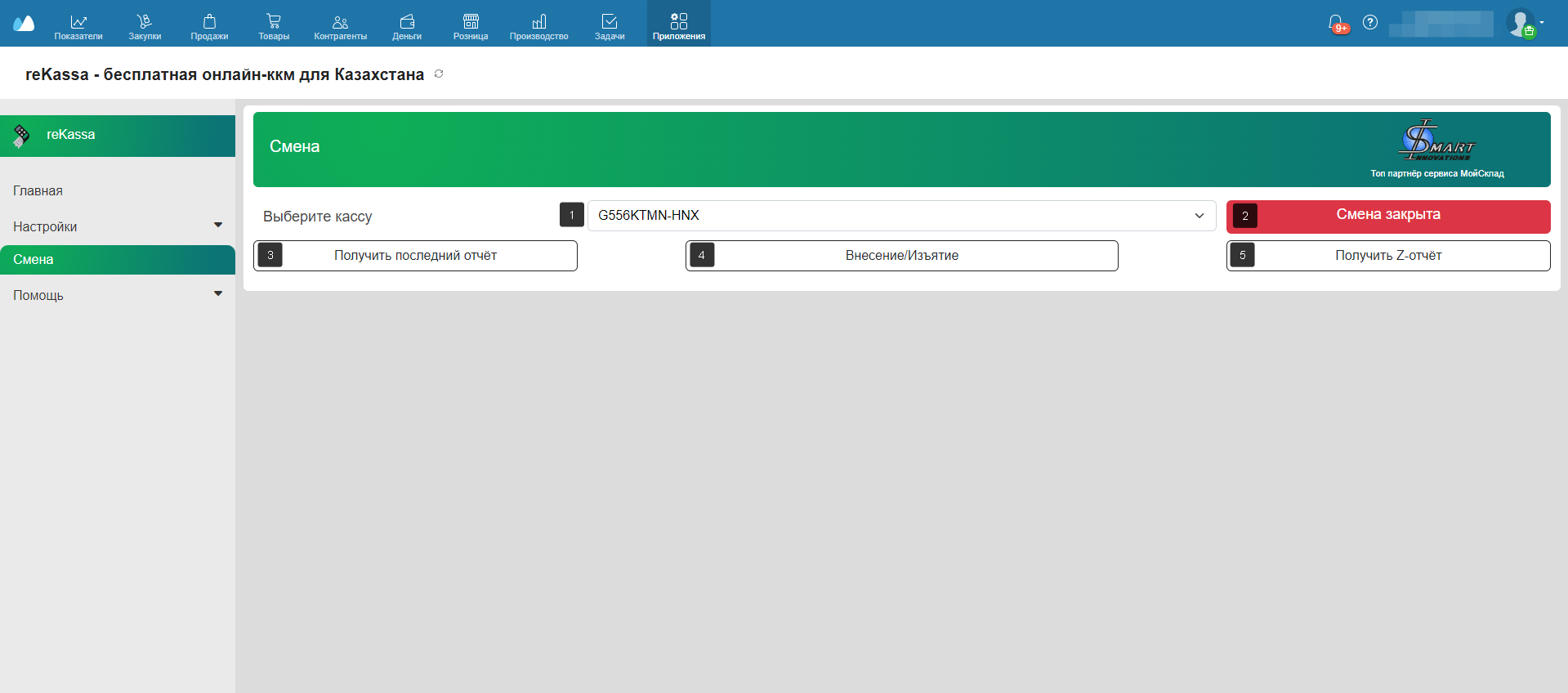Click the Внесение/Изъятие button
This screenshot has height=693, width=1568.
pos(901,256)
